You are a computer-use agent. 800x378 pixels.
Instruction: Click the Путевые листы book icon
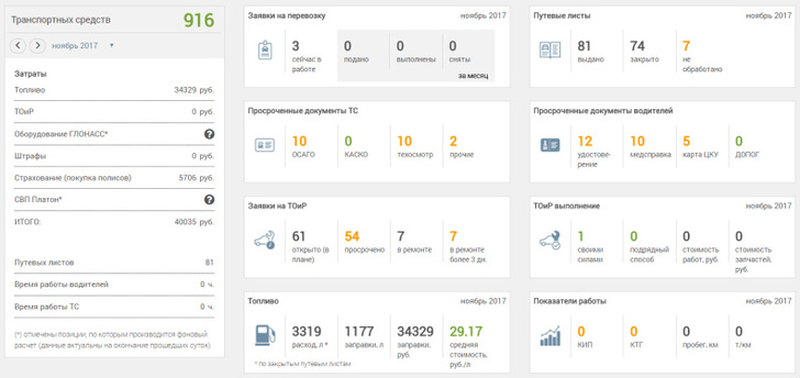(x=550, y=49)
